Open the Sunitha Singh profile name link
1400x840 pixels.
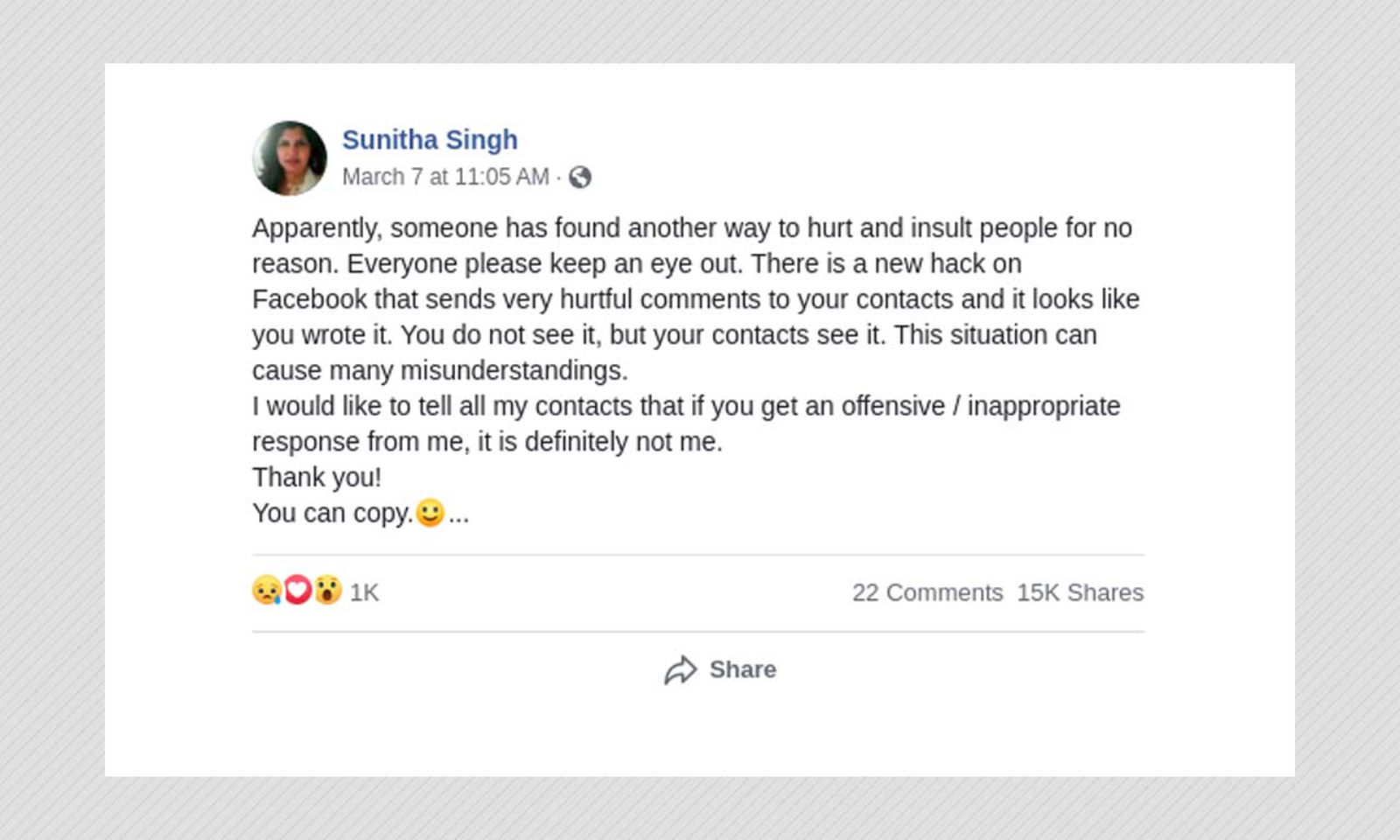point(430,140)
